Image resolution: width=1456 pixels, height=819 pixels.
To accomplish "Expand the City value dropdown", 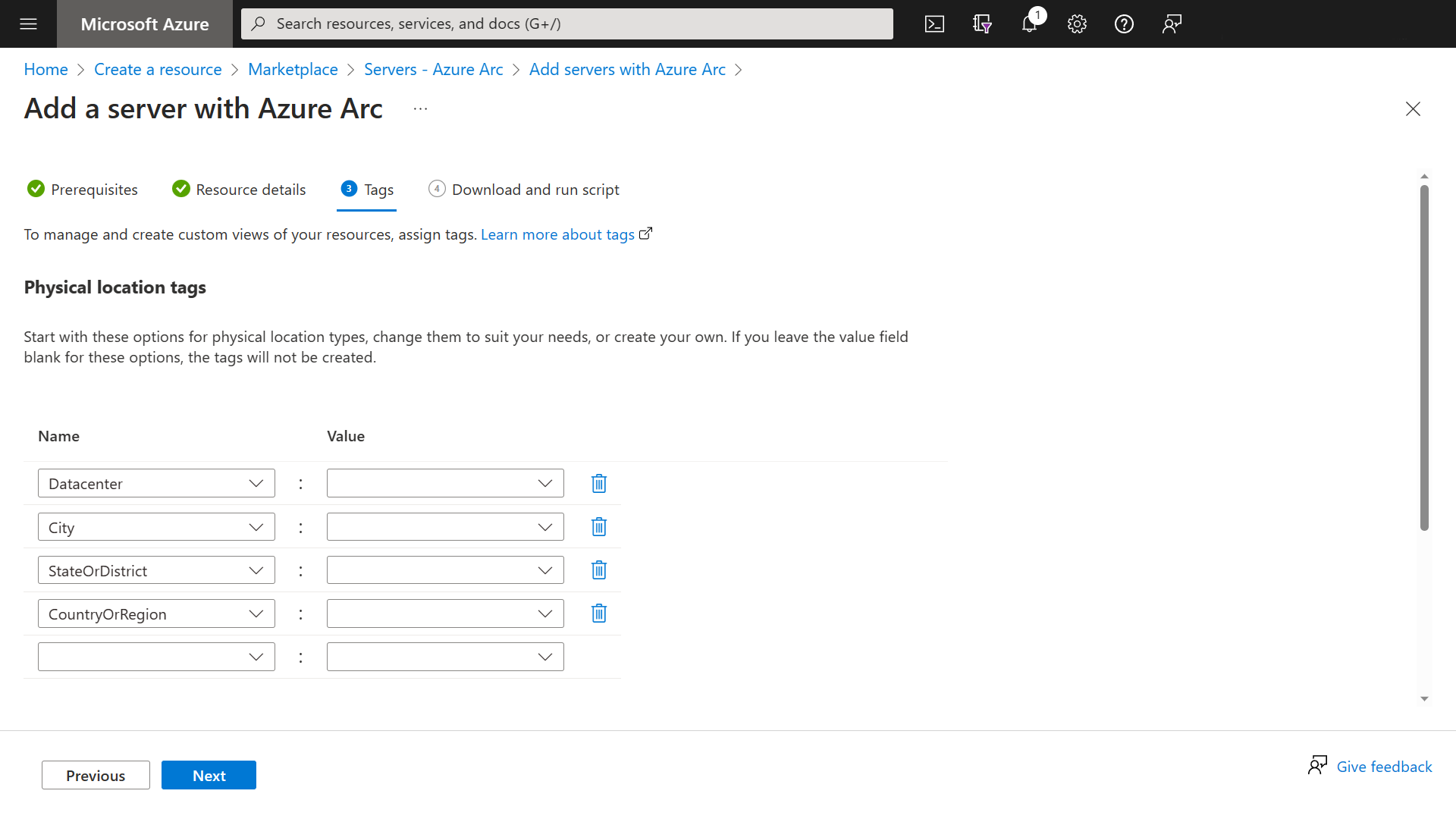I will pos(546,527).
